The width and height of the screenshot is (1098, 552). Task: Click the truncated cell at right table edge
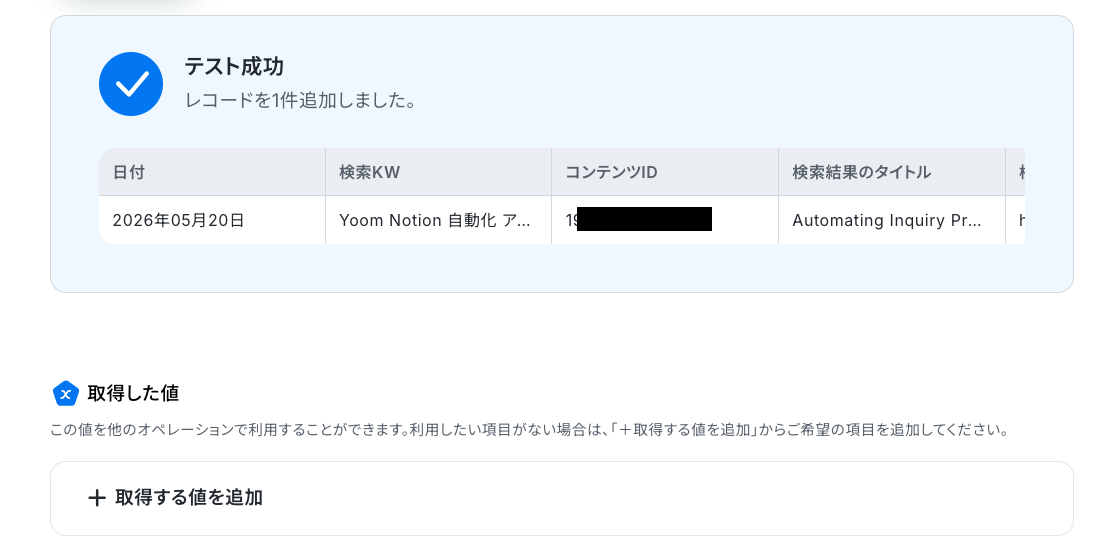(1015, 220)
